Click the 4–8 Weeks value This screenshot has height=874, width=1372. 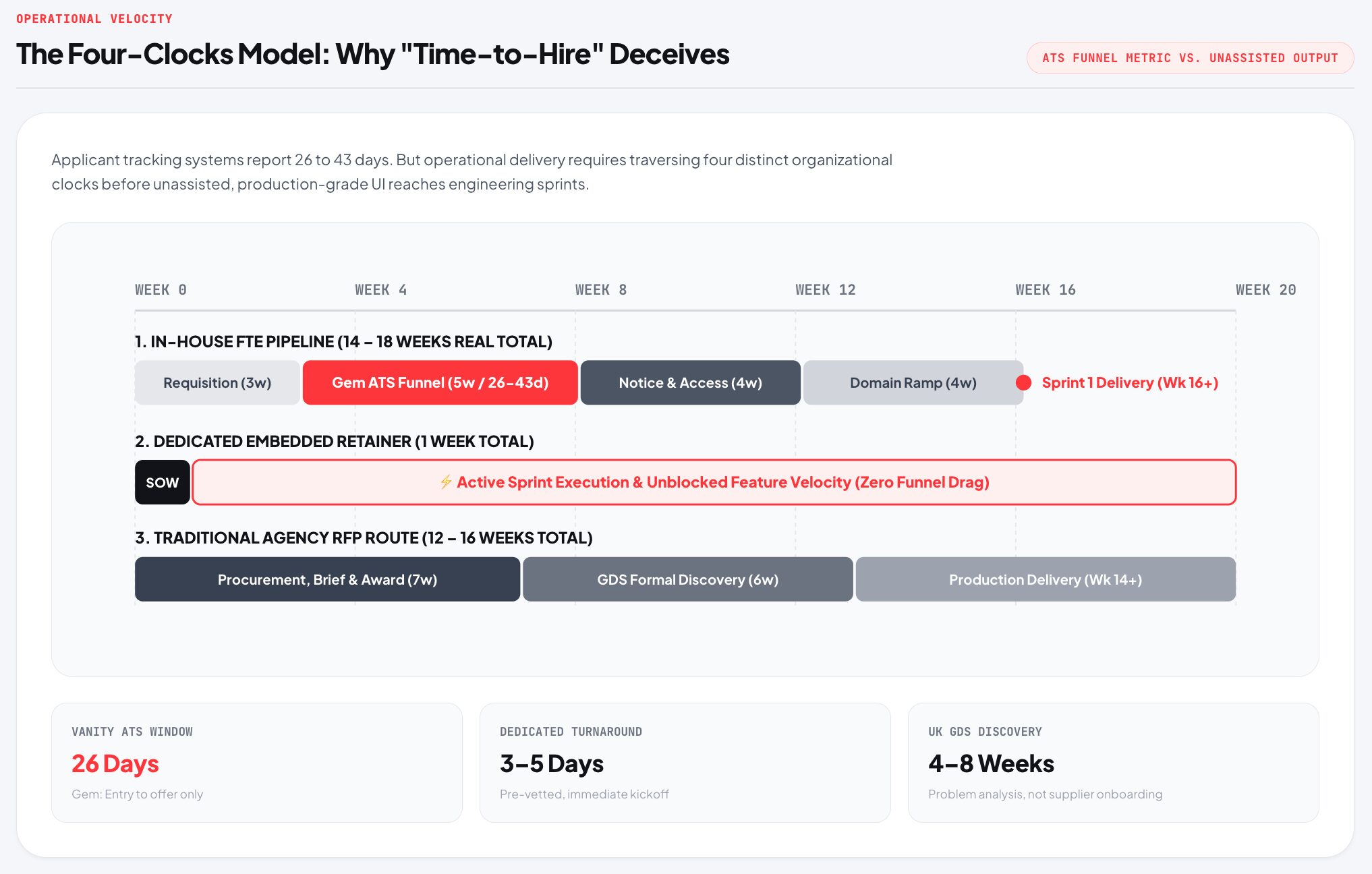tap(991, 763)
